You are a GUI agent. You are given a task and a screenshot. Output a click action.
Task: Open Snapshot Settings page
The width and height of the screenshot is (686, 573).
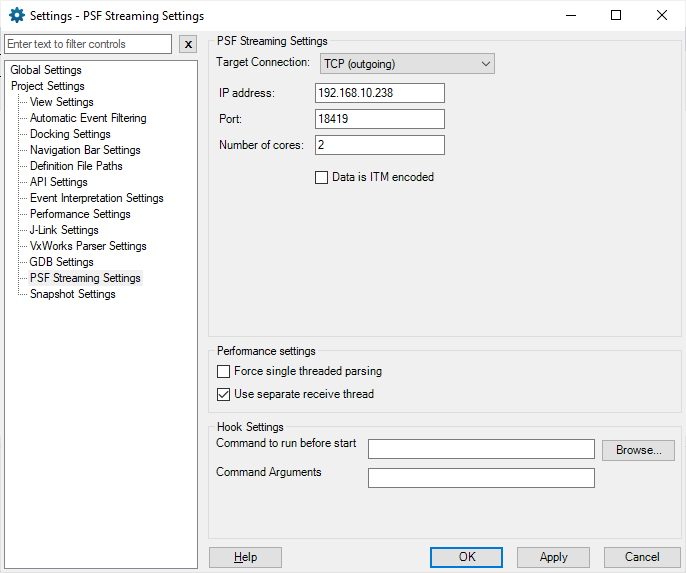pos(72,294)
